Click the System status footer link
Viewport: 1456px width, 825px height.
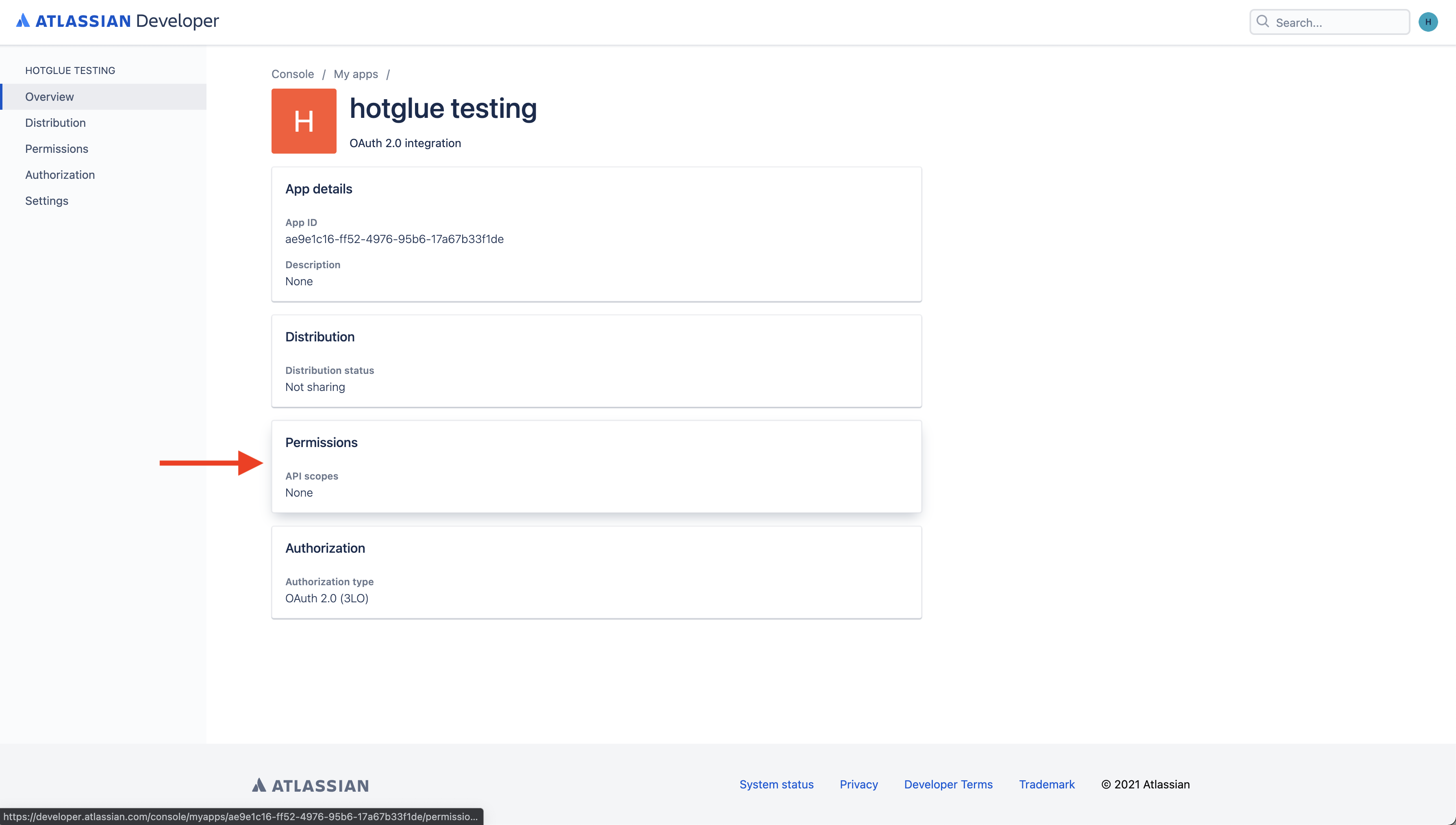point(776,784)
